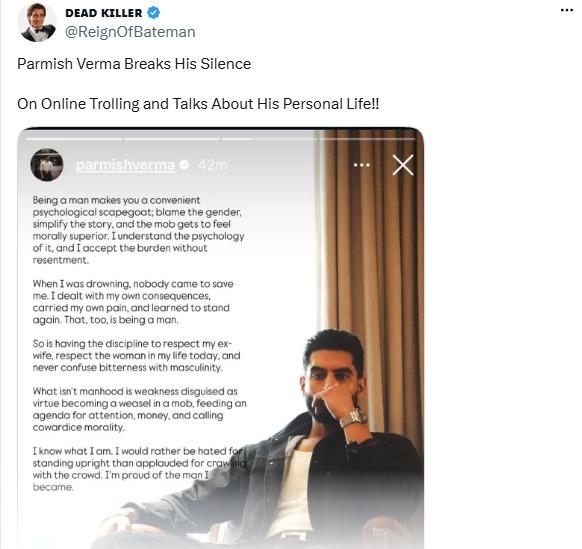Click the 'Being a man makes you' paragraph
The height and width of the screenshot is (549, 582).
pos(138,230)
